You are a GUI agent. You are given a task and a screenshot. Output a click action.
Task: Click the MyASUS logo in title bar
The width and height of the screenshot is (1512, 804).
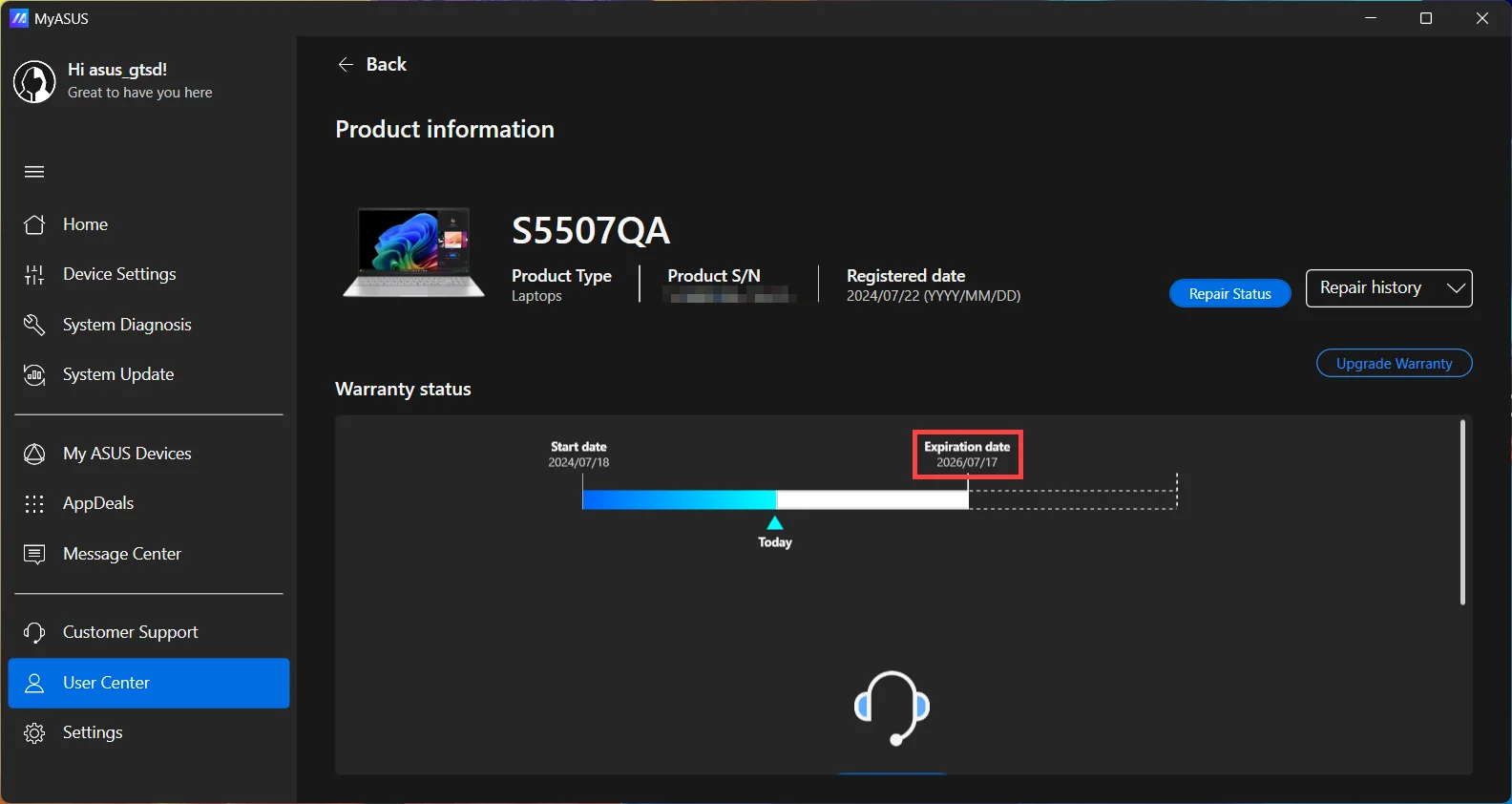18,18
